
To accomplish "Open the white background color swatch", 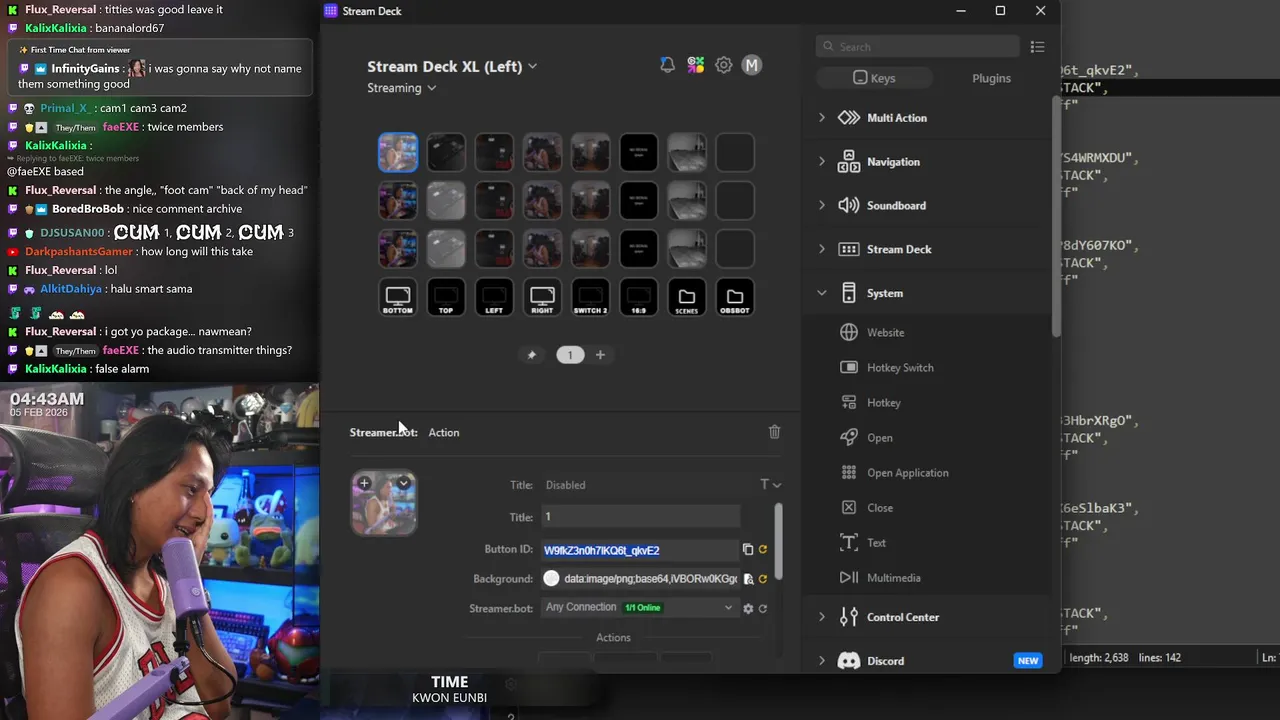I will click(551, 579).
